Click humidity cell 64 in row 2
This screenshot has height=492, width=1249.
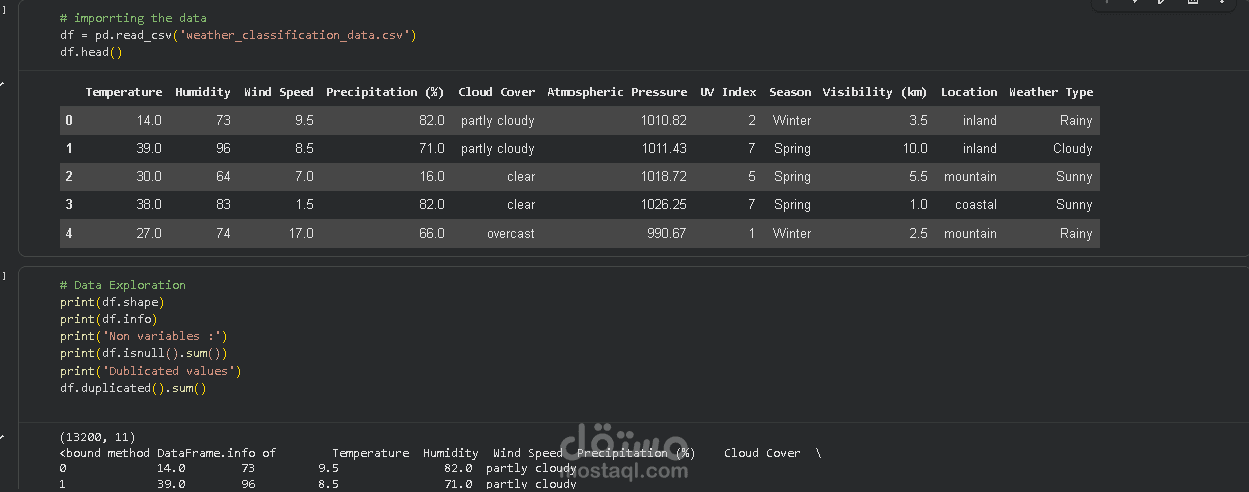223,176
